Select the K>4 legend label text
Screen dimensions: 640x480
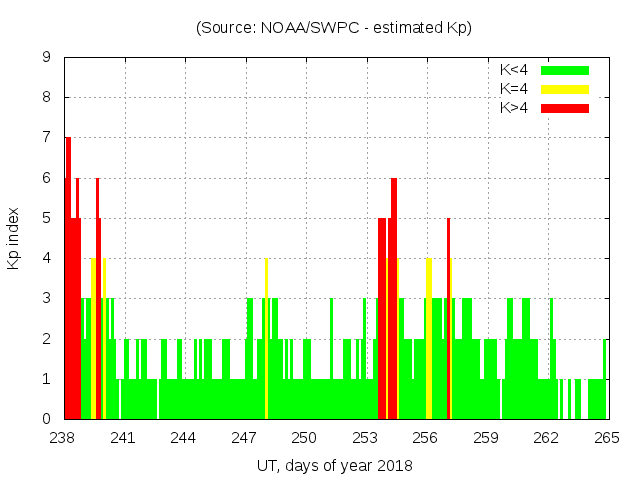(x=515, y=108)
